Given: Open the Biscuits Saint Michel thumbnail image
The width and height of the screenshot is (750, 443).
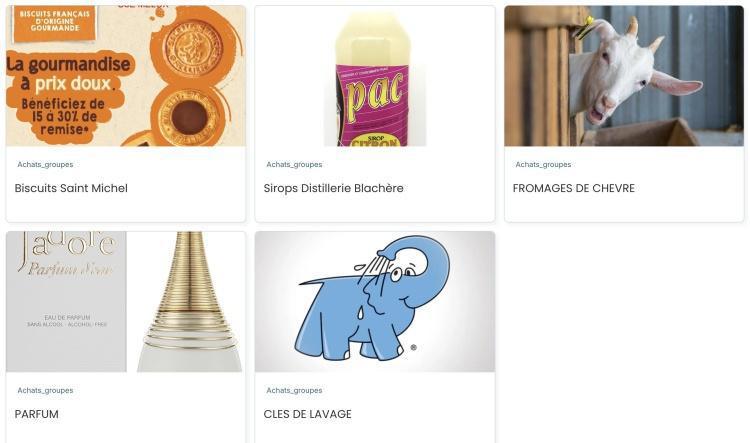Looking at the screenshot, I should pyautogui.click(x=126, y=76).
